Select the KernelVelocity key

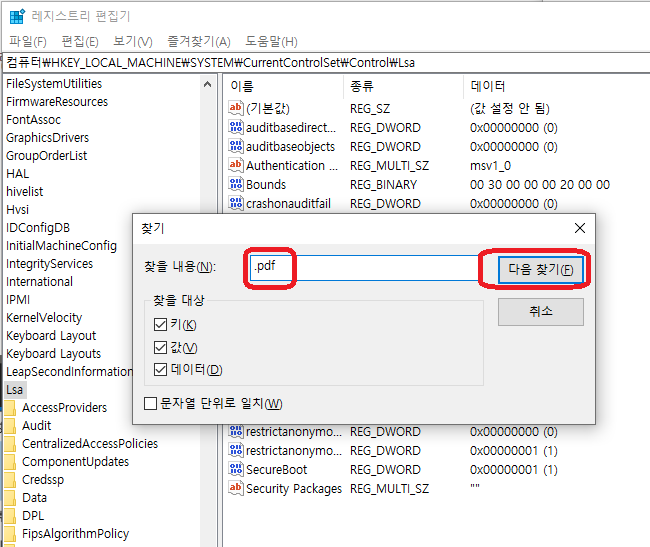point(44,318)
